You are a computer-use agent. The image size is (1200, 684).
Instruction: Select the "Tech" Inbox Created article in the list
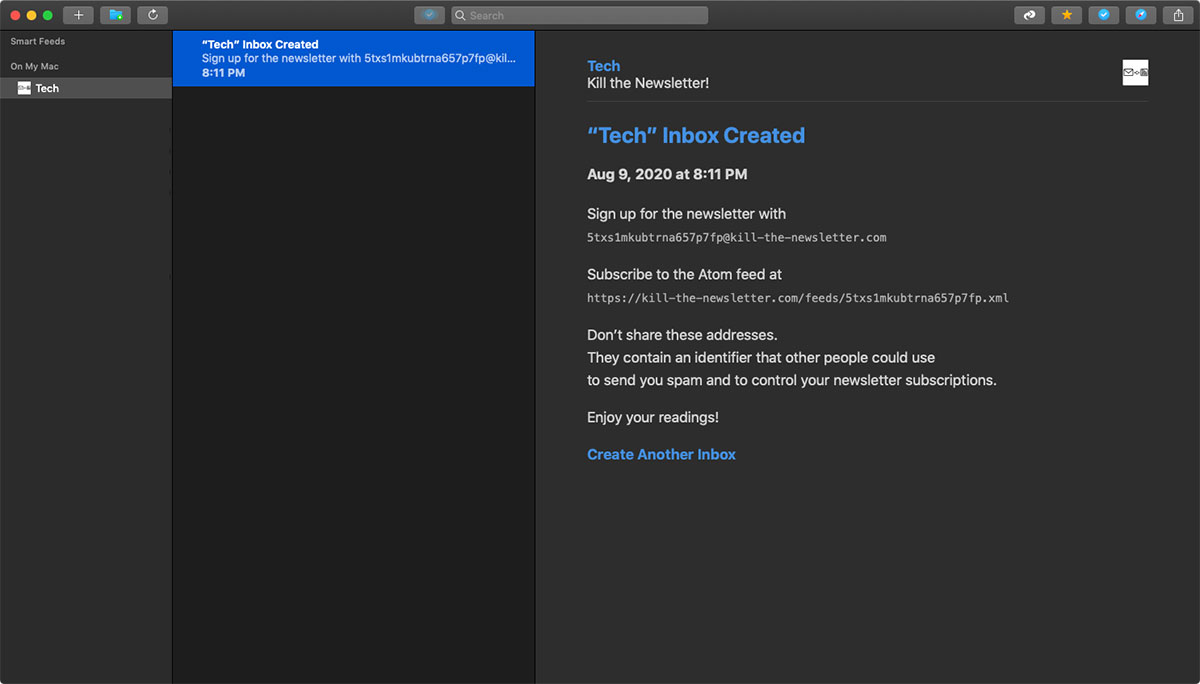pos(354,58)
